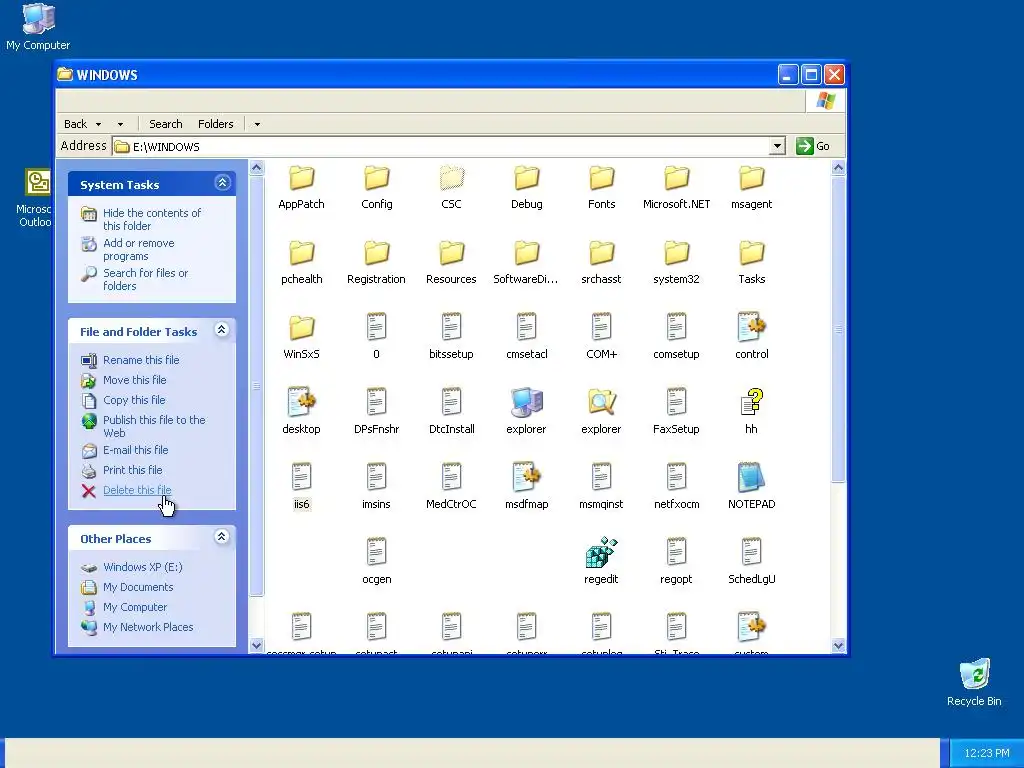This screenshot has height=768, width=1024.
Task: Open Microsoft Outlook desktop shortcut
Action: pyautogui.click(x=36, y=199)
